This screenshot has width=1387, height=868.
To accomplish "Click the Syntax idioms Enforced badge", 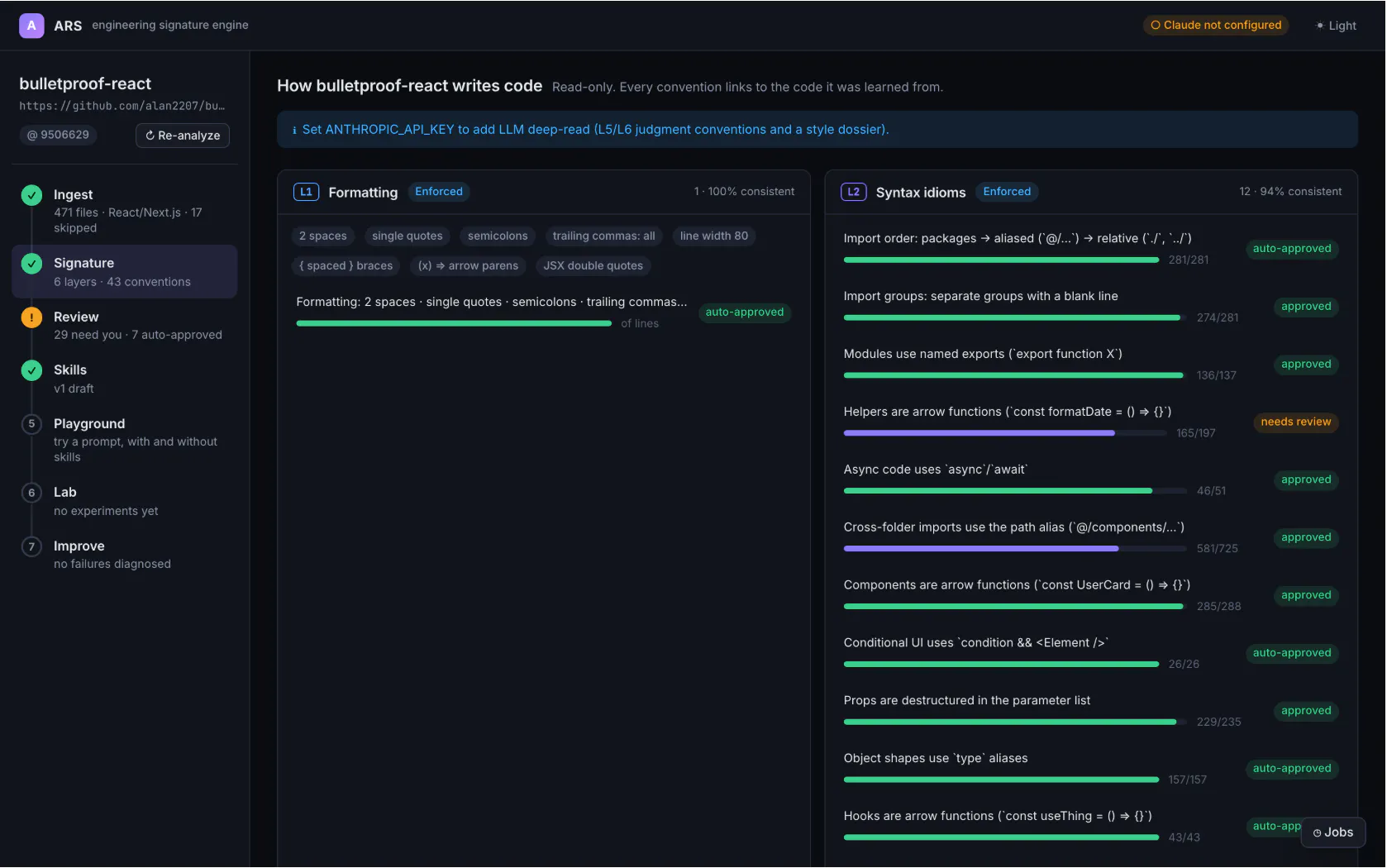I will click(1007, 192).
